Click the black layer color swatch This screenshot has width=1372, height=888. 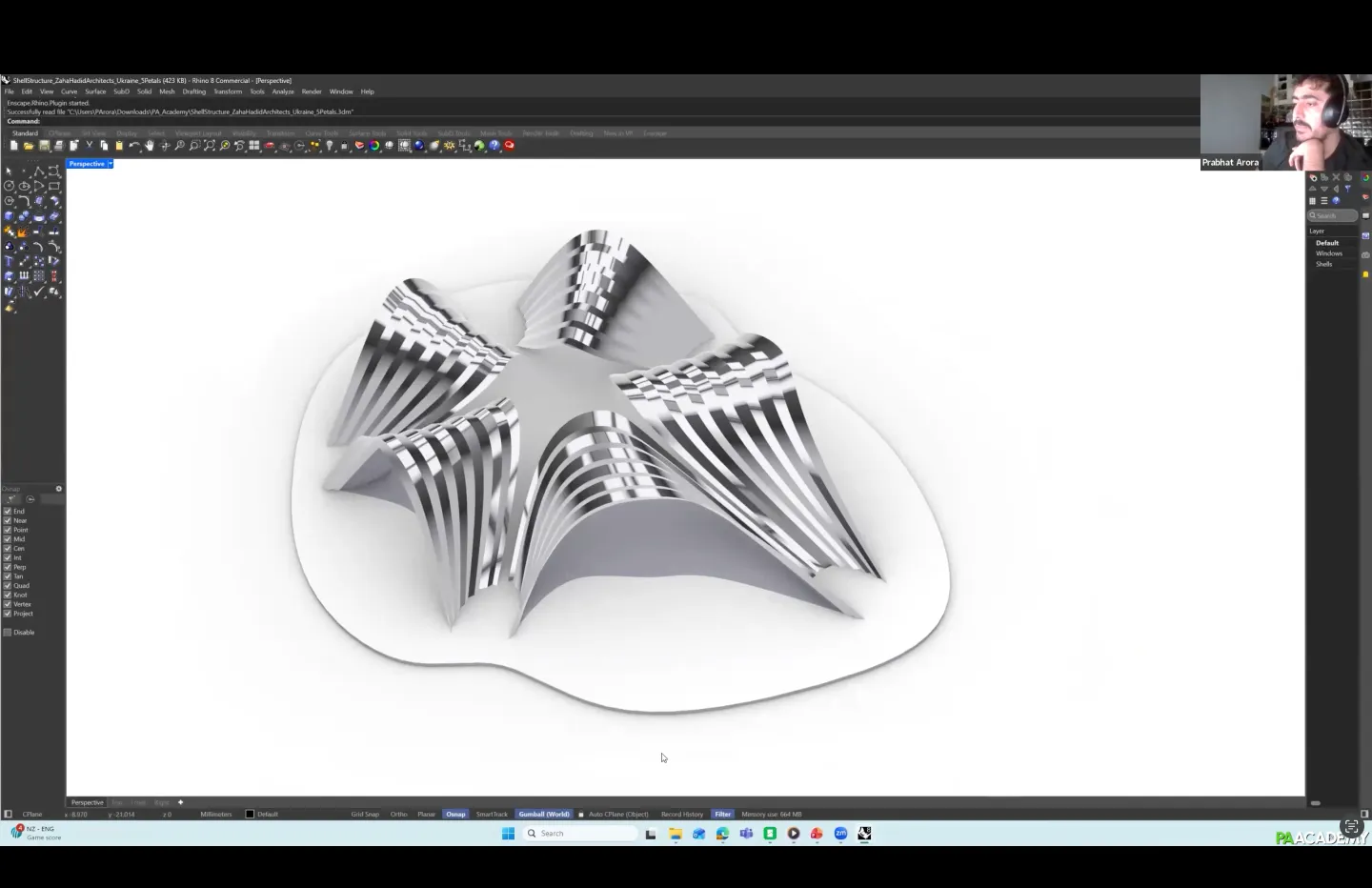(250, 815)
